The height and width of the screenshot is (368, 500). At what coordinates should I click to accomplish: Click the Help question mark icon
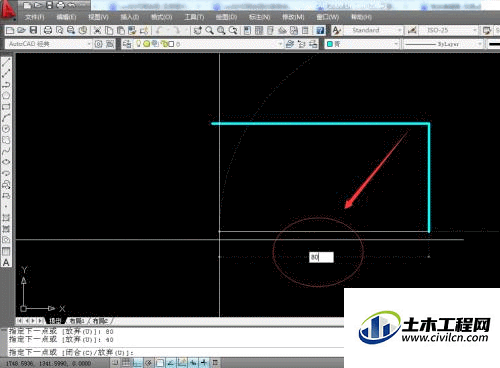(320, 31)
